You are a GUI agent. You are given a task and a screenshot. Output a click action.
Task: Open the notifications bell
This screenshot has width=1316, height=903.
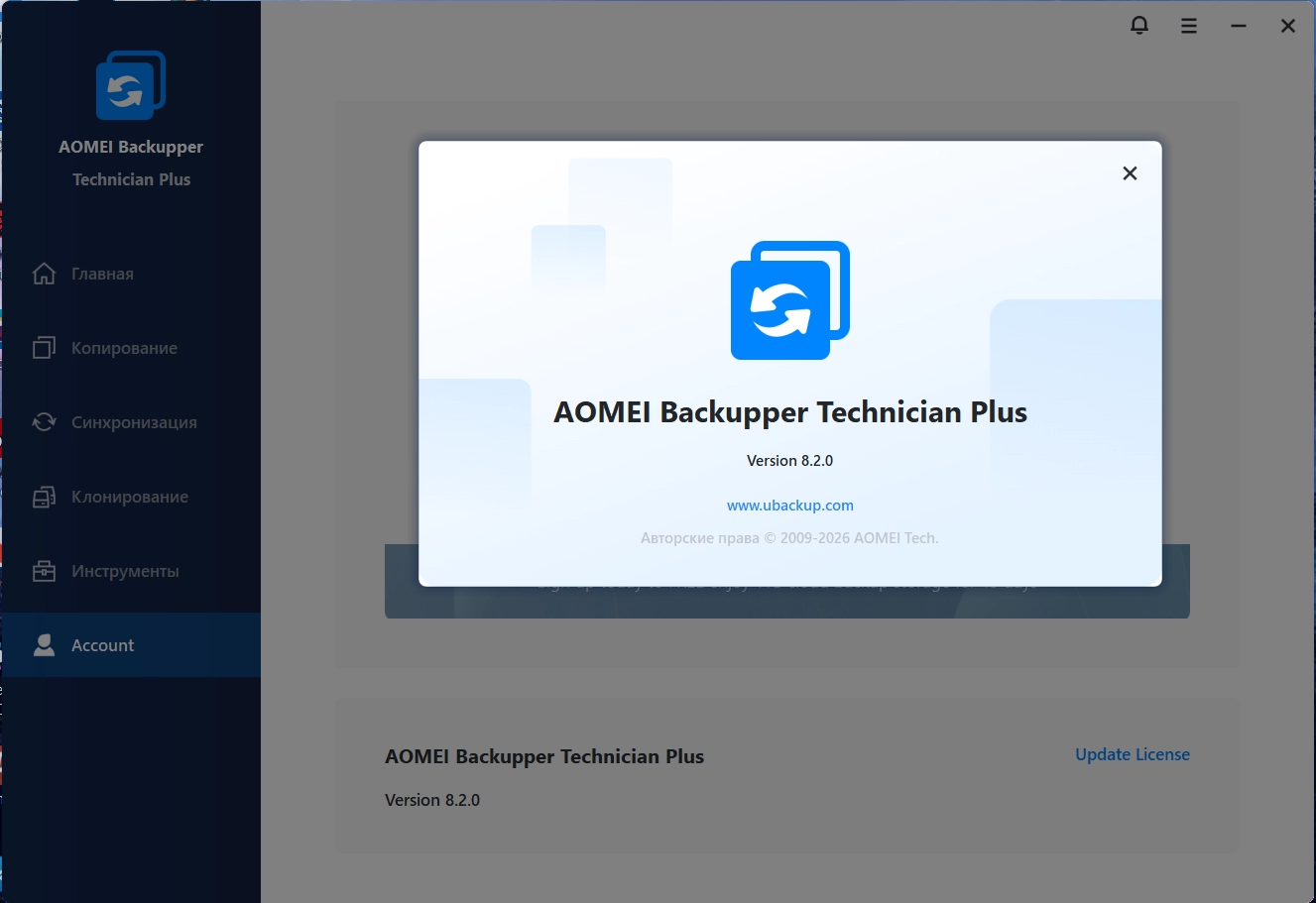point(1139,26)
